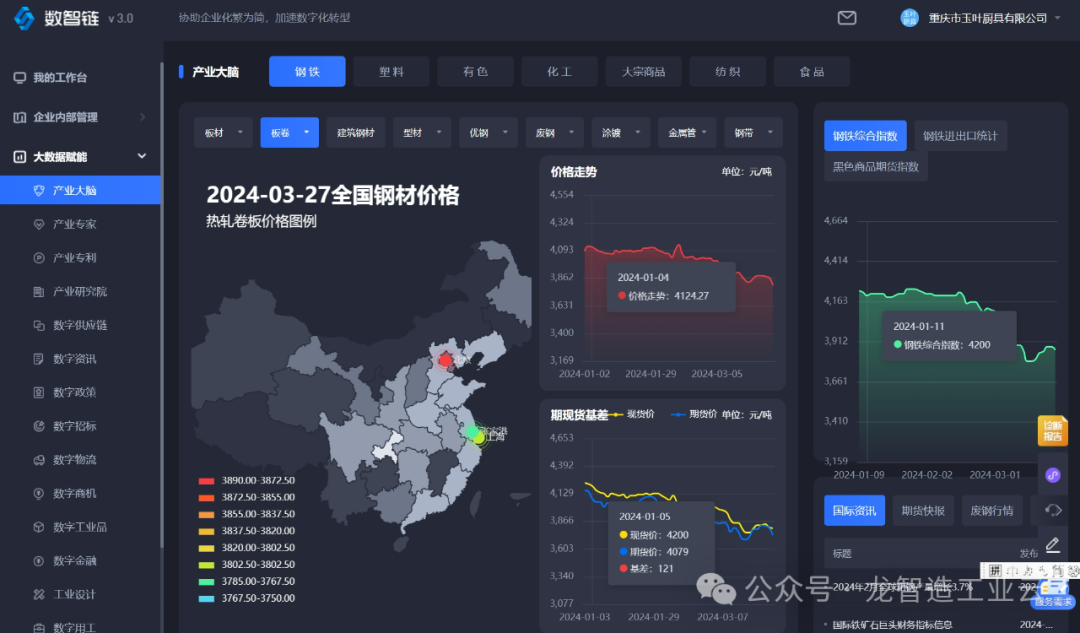Click the purple link floating icon
The height and width of the screenshot is (633, 1080).
click(1052, 475)
